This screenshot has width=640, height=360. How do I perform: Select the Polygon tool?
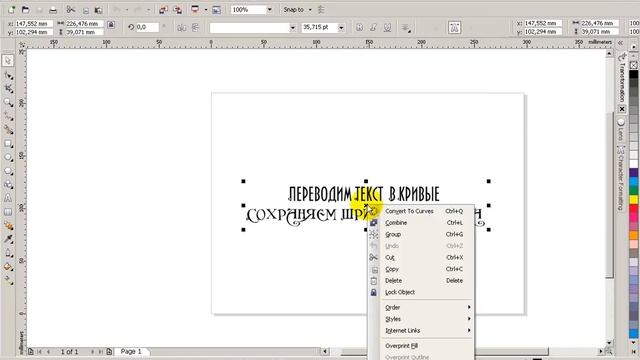[x=8, y=171]
